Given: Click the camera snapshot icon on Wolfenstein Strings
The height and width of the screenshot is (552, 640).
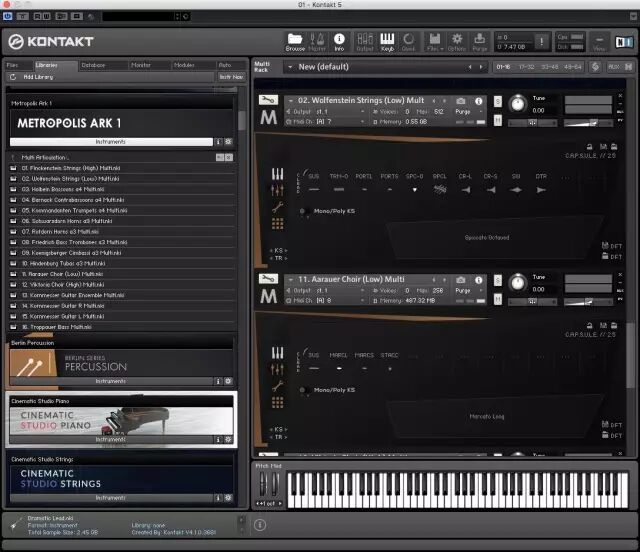Looking at the screenshot, I should 461,100.
